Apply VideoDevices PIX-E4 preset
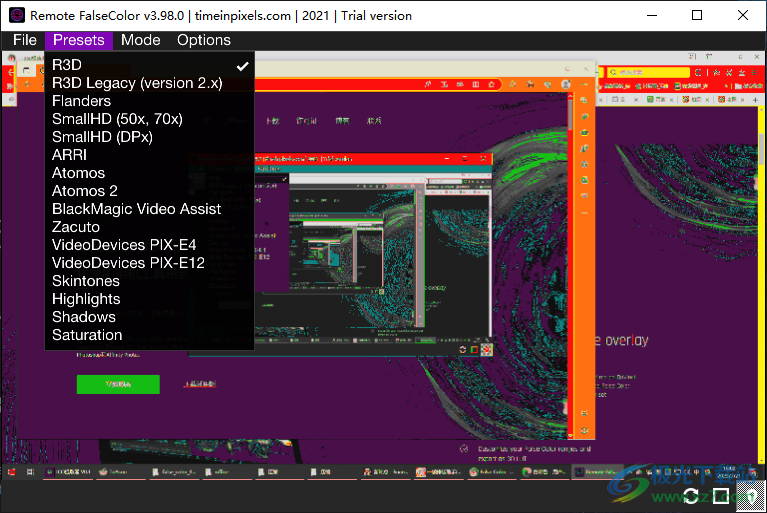Image resolution: width=767 pixels, height=513 pixels. pyautogui.click(x=150, y=245)
